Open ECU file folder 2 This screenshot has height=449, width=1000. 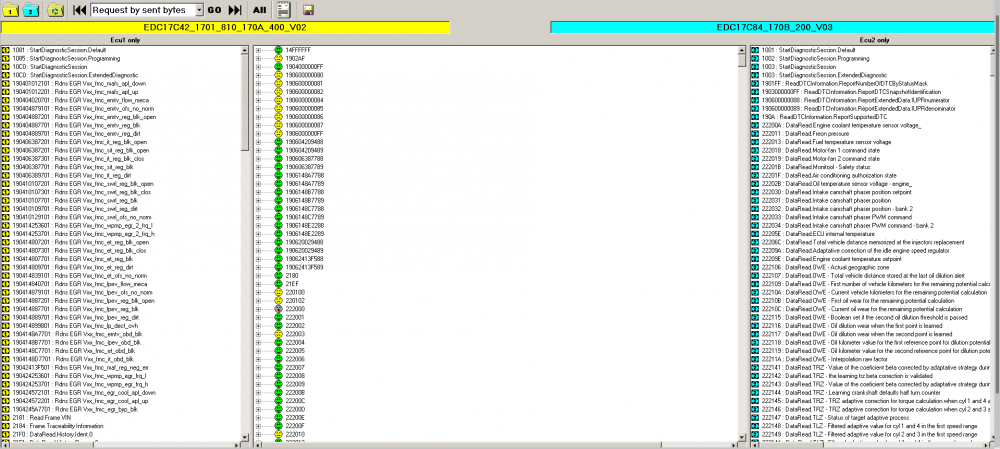(32, 10)
